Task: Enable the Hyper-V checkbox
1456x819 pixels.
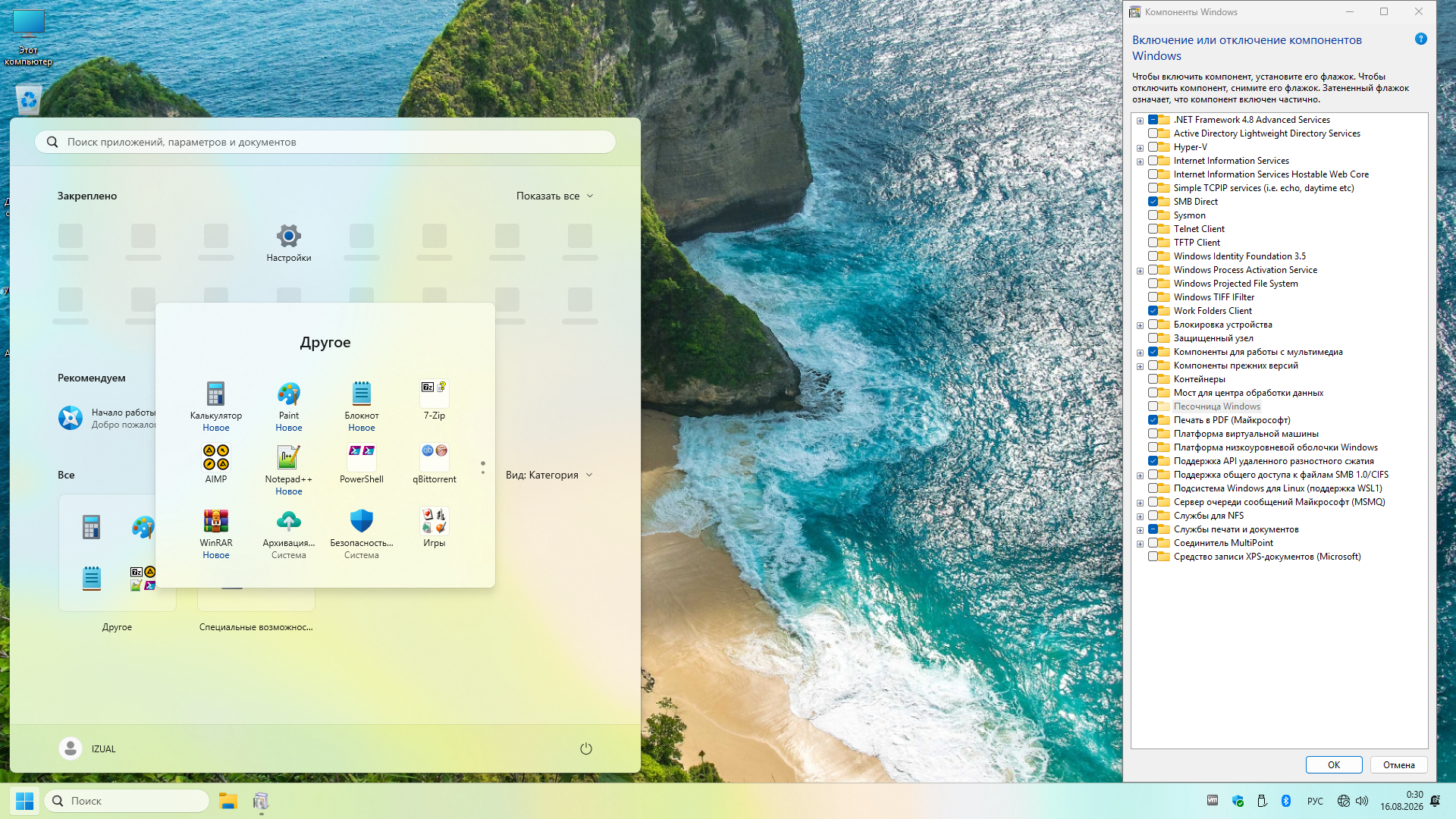Action: tap(1153, 147)
